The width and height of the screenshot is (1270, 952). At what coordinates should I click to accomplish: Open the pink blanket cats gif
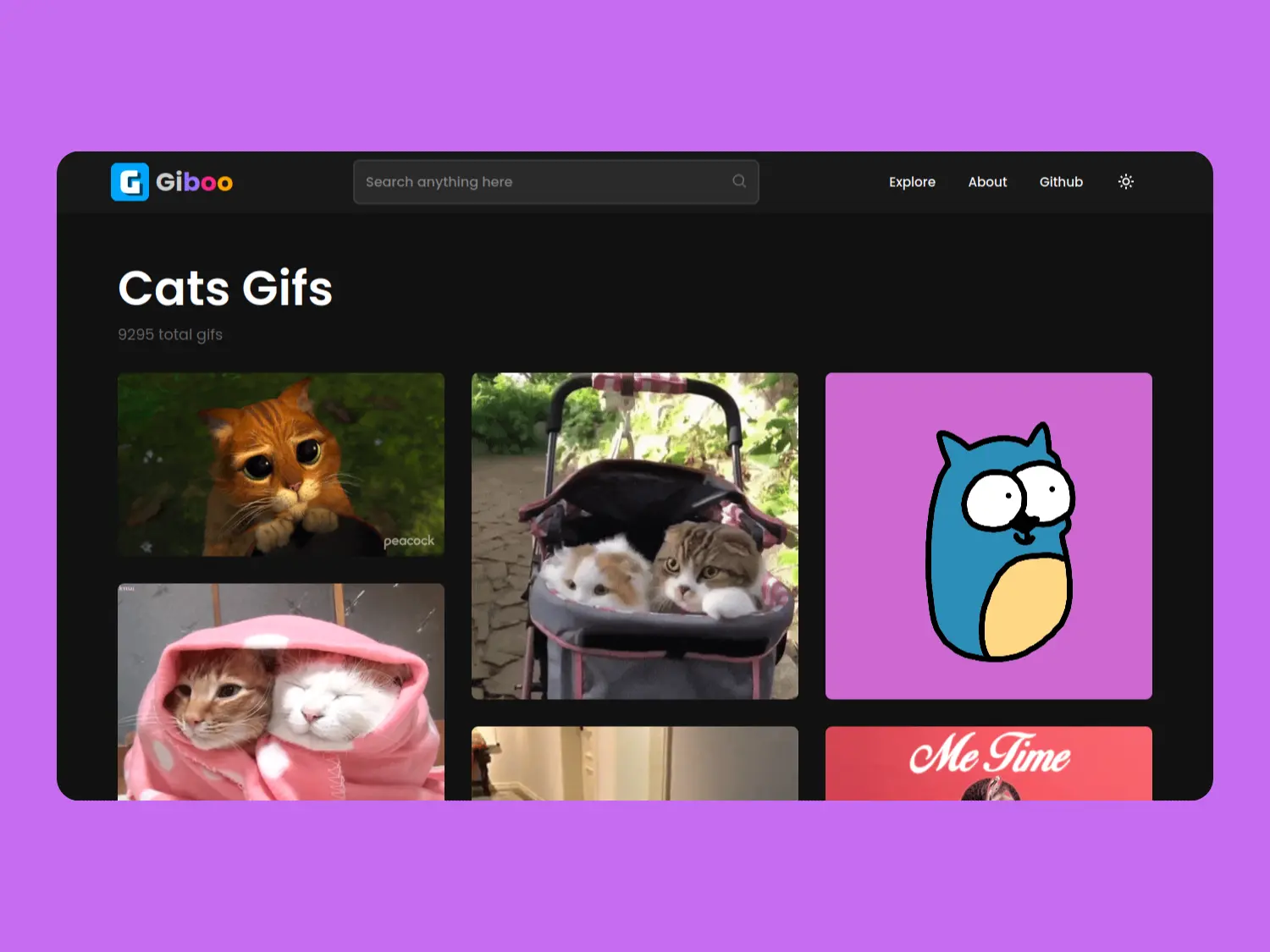click(280, 691)
